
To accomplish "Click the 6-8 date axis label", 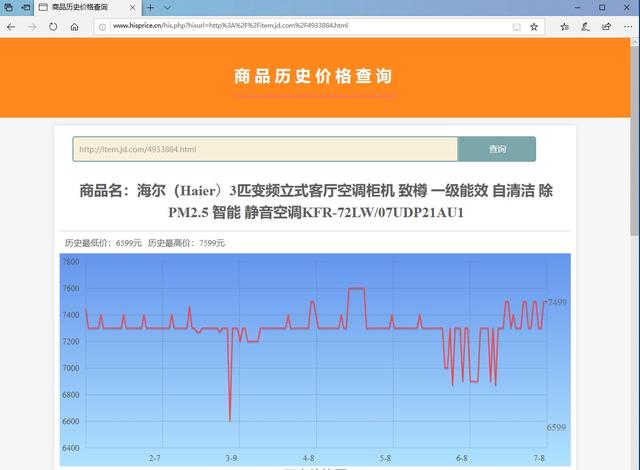I will (x=462, y=458).
